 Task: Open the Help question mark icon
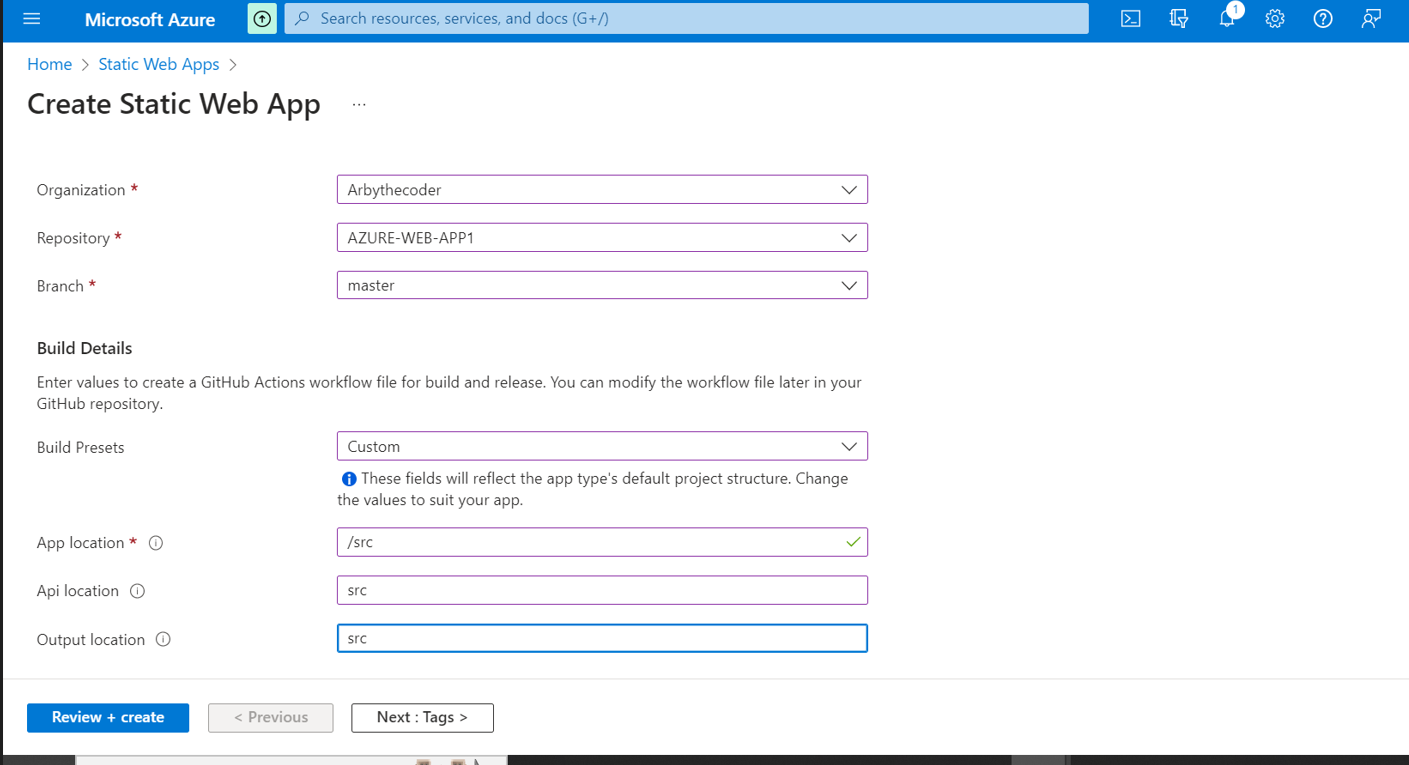point(1322,19)
